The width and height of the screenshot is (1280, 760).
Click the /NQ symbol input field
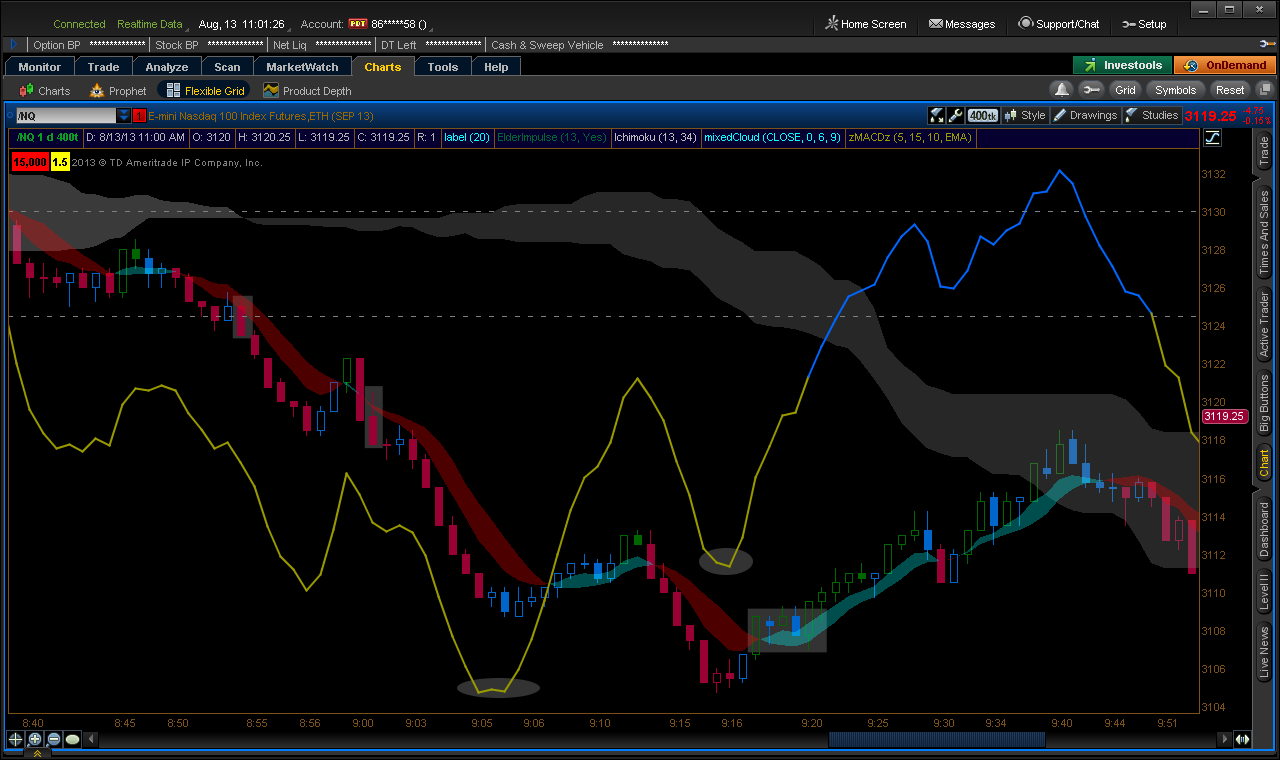click(66, 116)
